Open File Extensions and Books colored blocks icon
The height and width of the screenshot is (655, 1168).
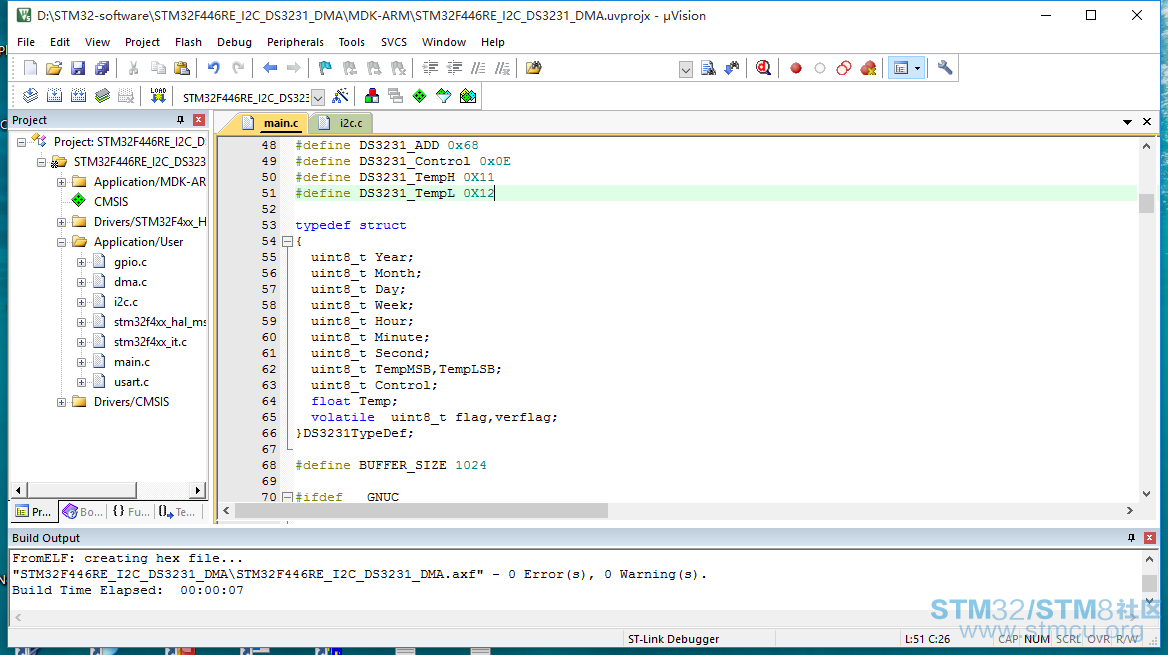point(372,96)
